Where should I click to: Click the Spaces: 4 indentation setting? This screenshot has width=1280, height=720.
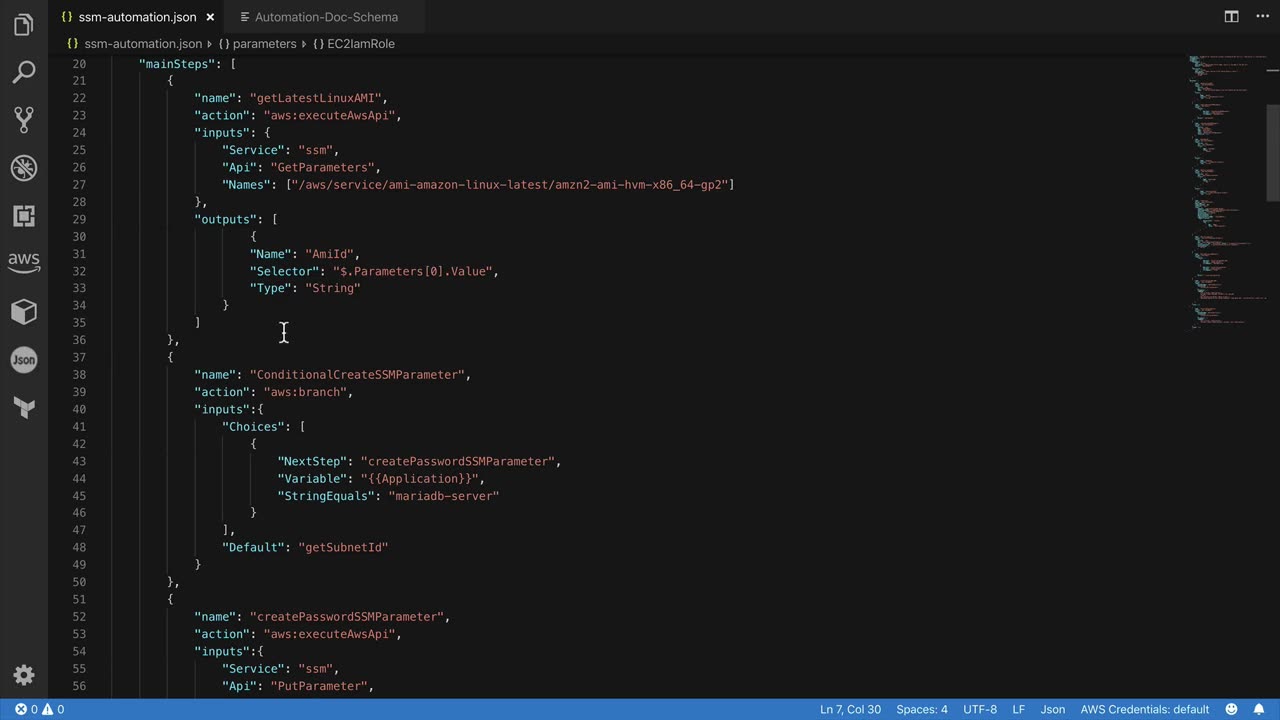921,709
